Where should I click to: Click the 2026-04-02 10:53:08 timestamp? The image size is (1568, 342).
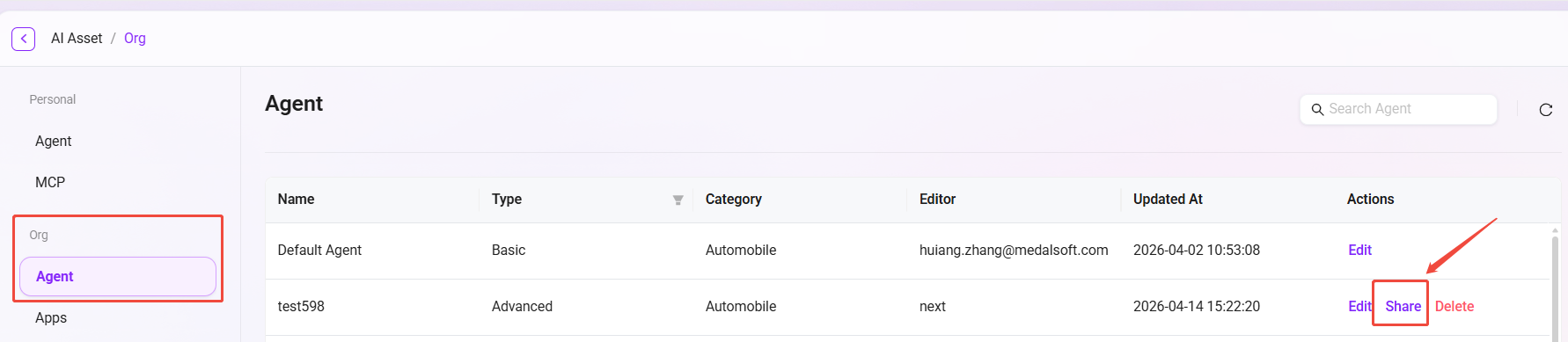point(1197,250)
